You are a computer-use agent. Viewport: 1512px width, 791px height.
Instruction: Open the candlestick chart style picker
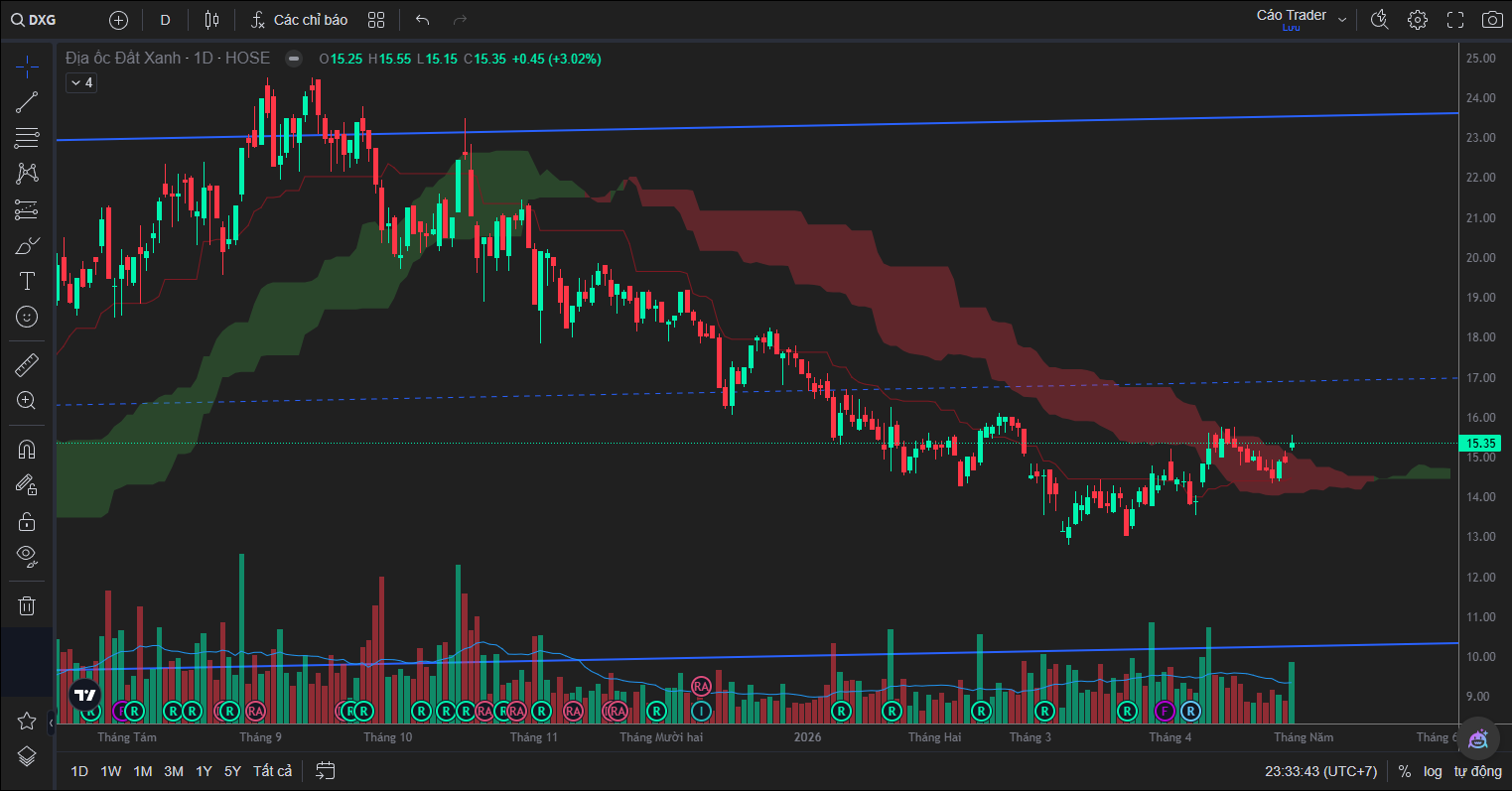211,20
